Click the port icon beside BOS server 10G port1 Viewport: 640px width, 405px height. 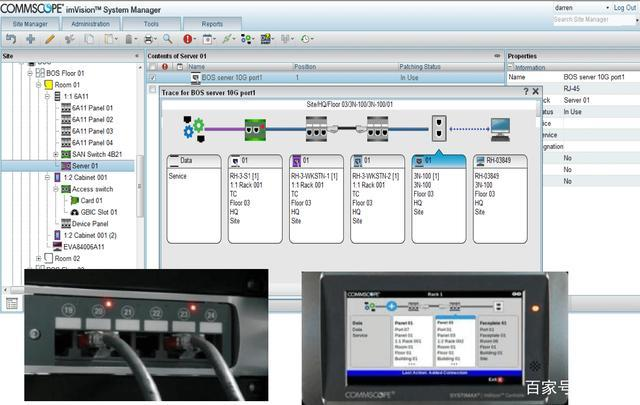coord(196,77)
